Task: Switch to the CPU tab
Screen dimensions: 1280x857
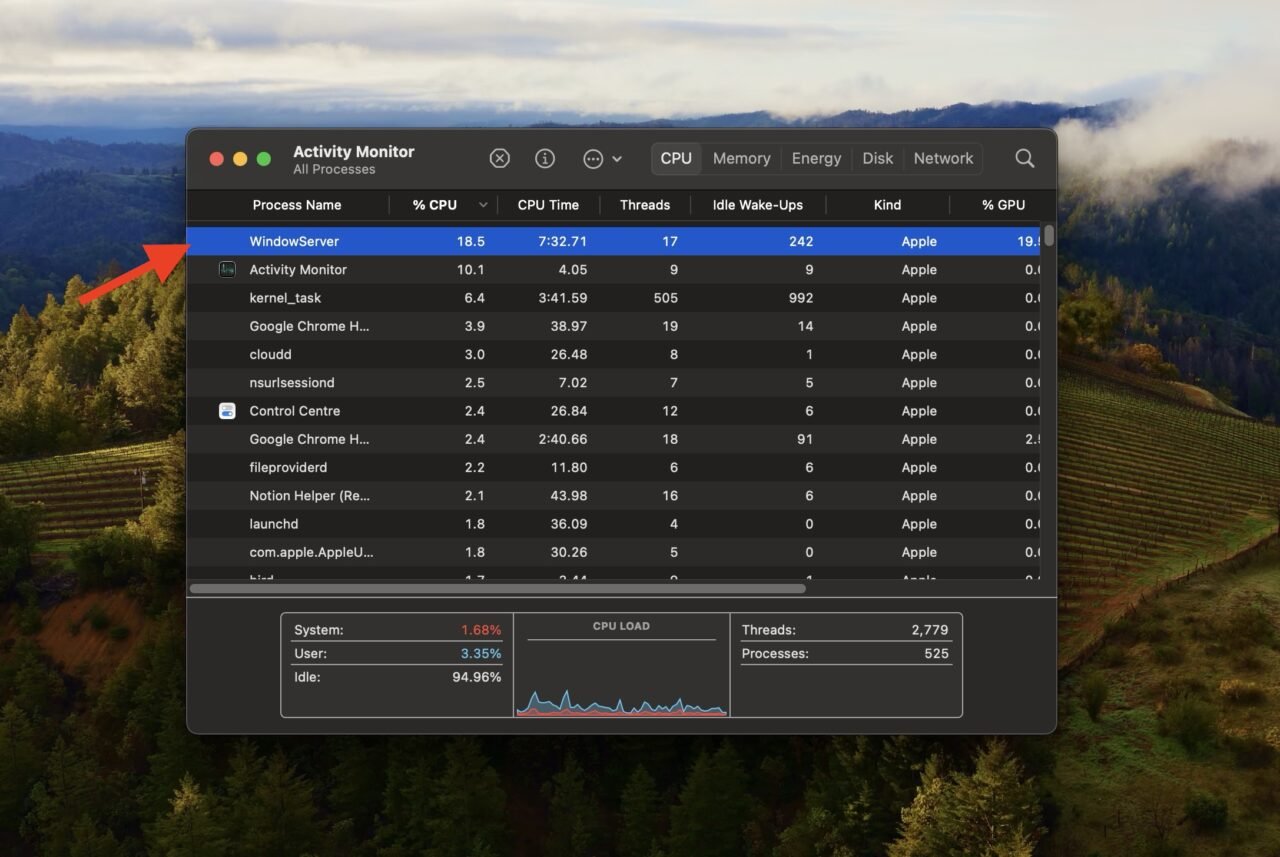Action: [x=676, y=158]
